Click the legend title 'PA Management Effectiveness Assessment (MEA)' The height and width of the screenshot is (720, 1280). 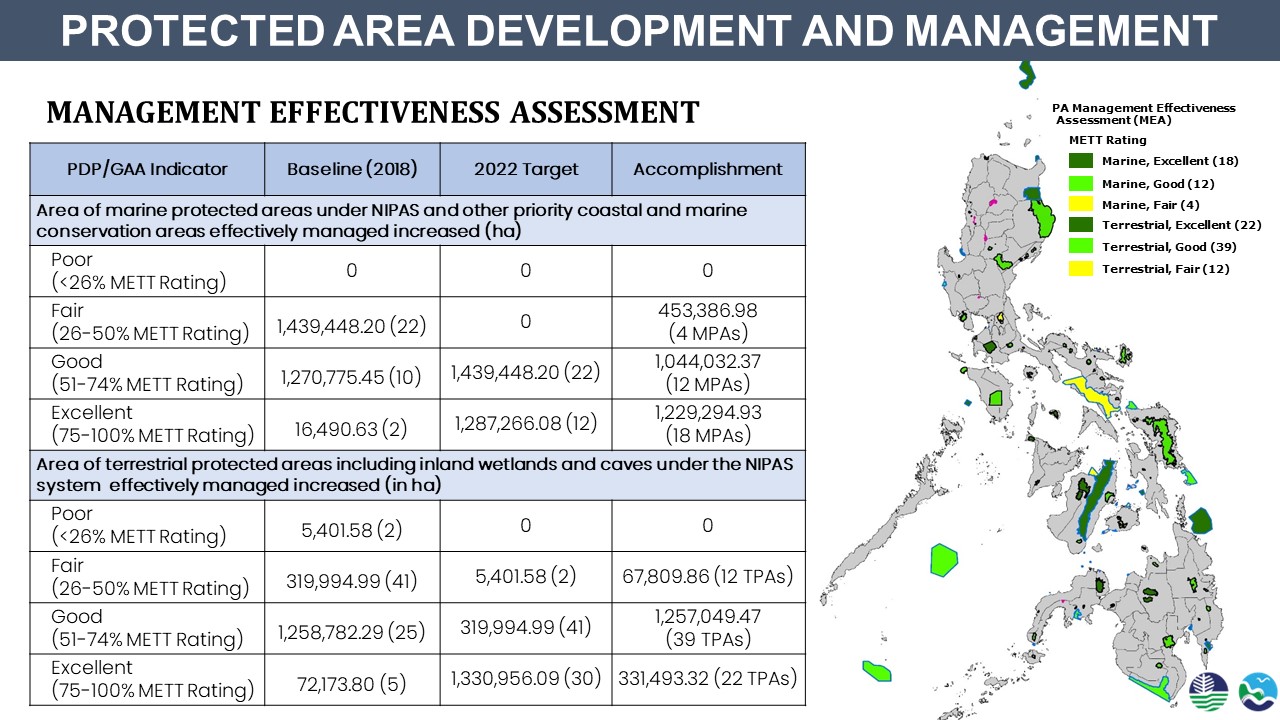(1144, 114)
